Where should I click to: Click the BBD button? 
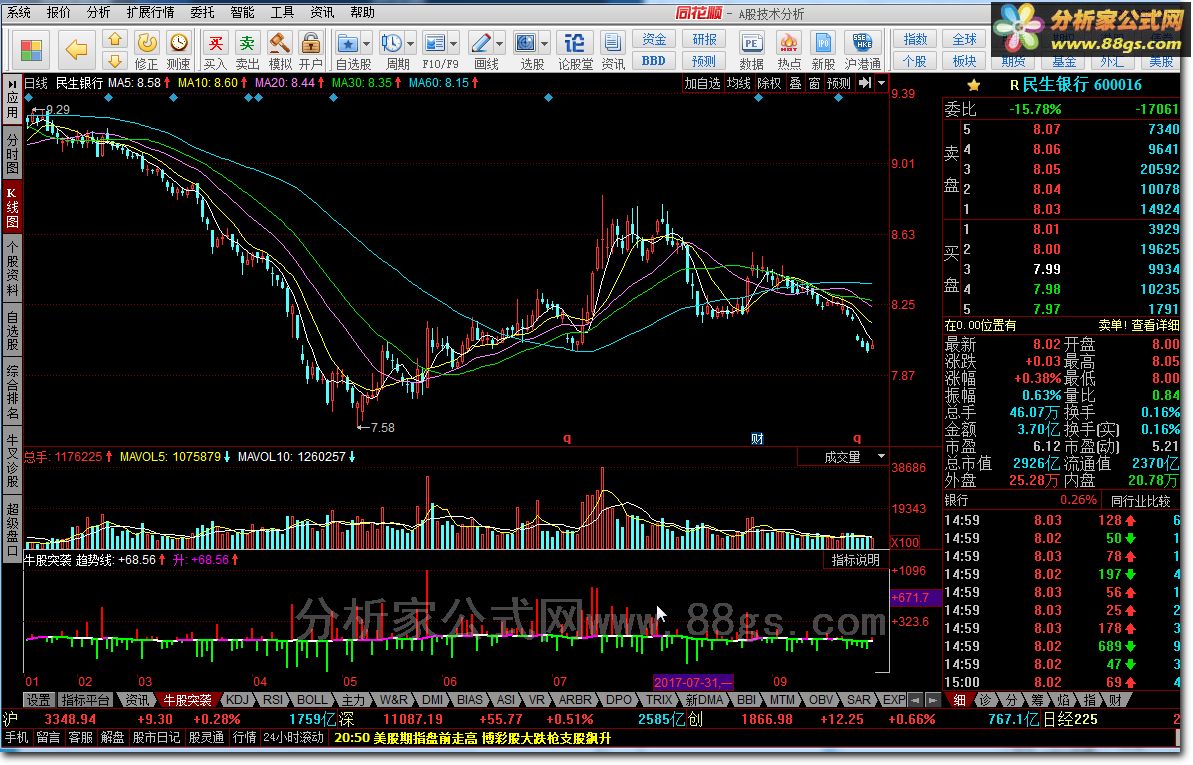click(x=654, y=60)
